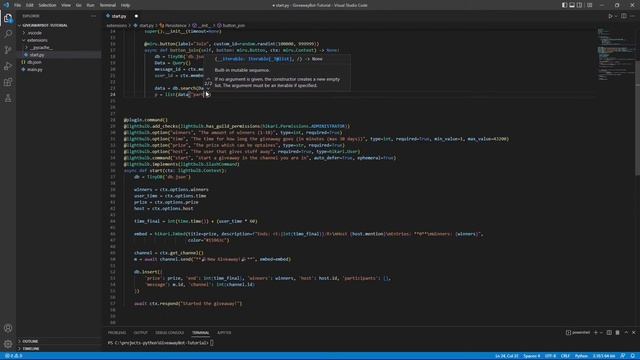Click the Ln 24 cursor position indicator
Screen dimensions: 640x360
click(507, 356)
